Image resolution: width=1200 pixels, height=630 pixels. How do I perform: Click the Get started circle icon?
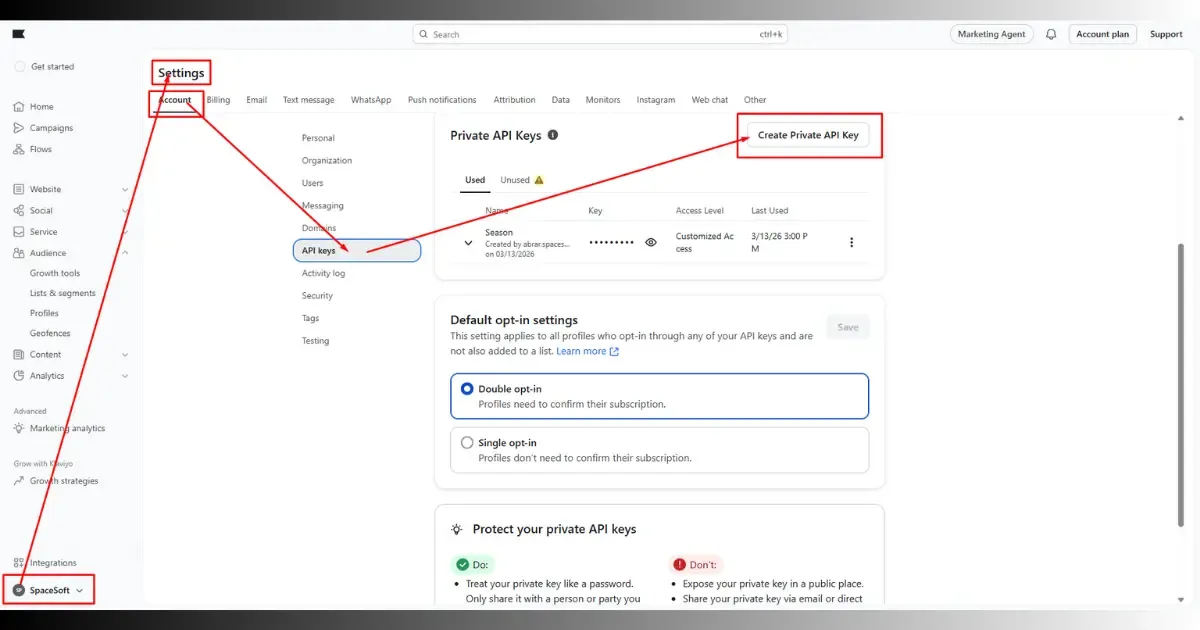click(x=20, y=67)
